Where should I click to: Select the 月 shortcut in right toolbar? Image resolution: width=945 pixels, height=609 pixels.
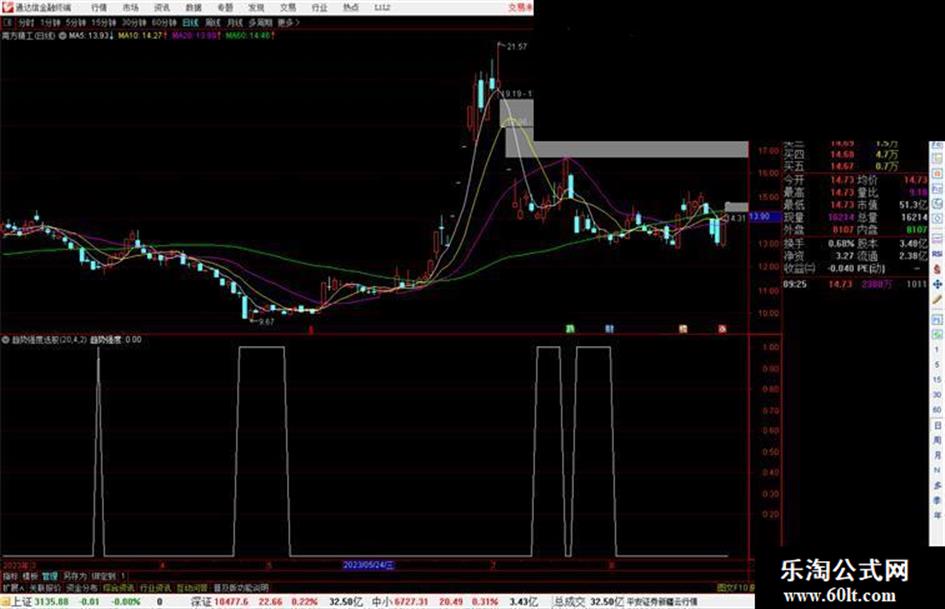click(937, 455)
